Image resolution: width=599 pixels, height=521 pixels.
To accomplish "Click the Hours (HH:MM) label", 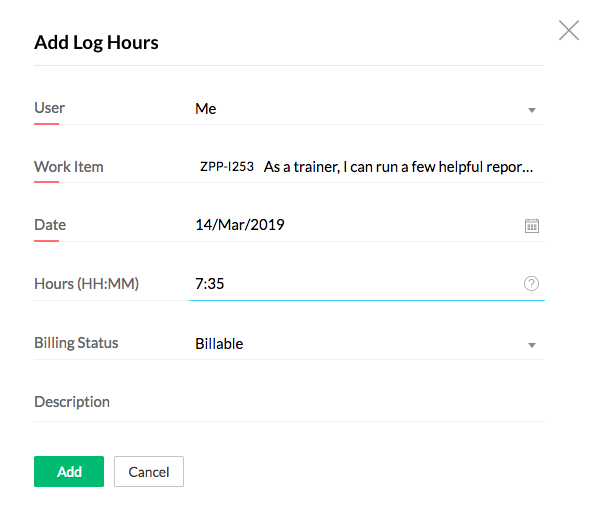I will 87,284.
